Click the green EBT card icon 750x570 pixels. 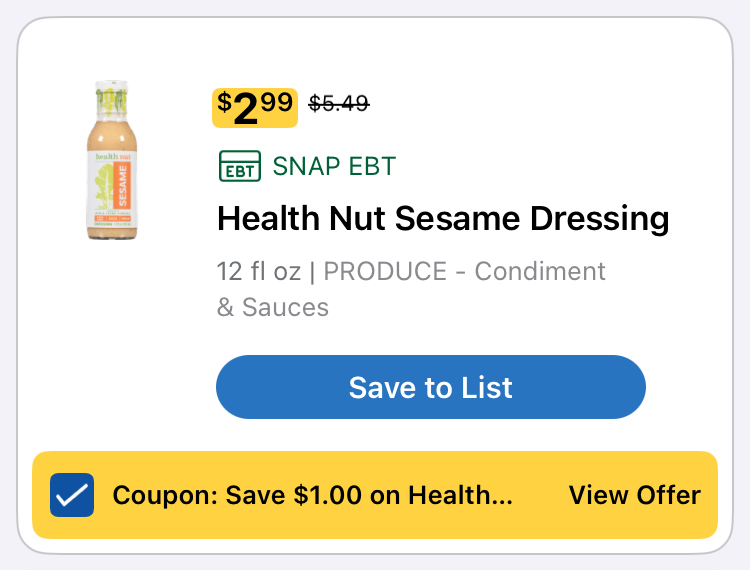click(x=239, y=166)
